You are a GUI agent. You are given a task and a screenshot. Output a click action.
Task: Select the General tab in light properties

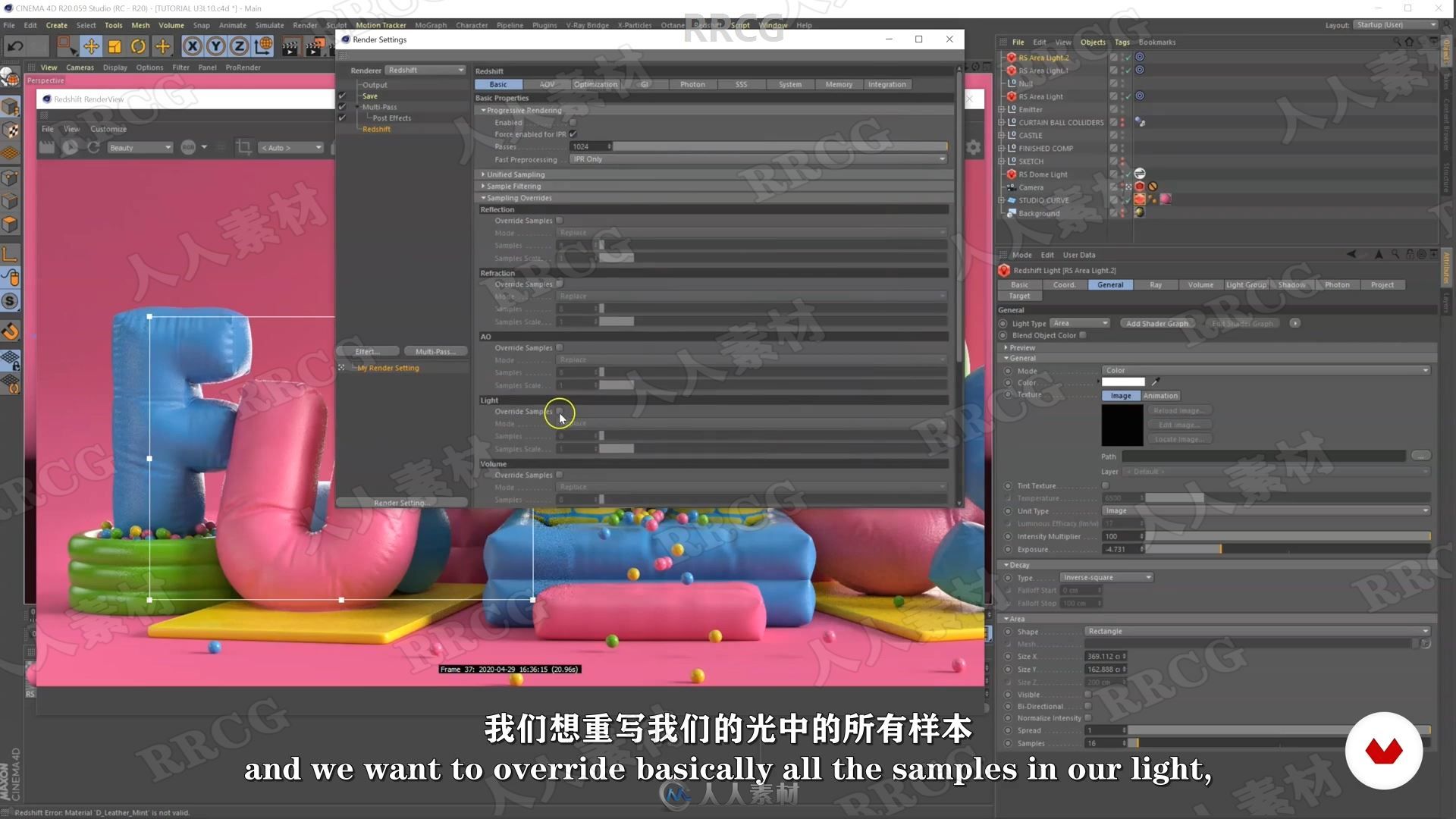[x=1111, y=284]
